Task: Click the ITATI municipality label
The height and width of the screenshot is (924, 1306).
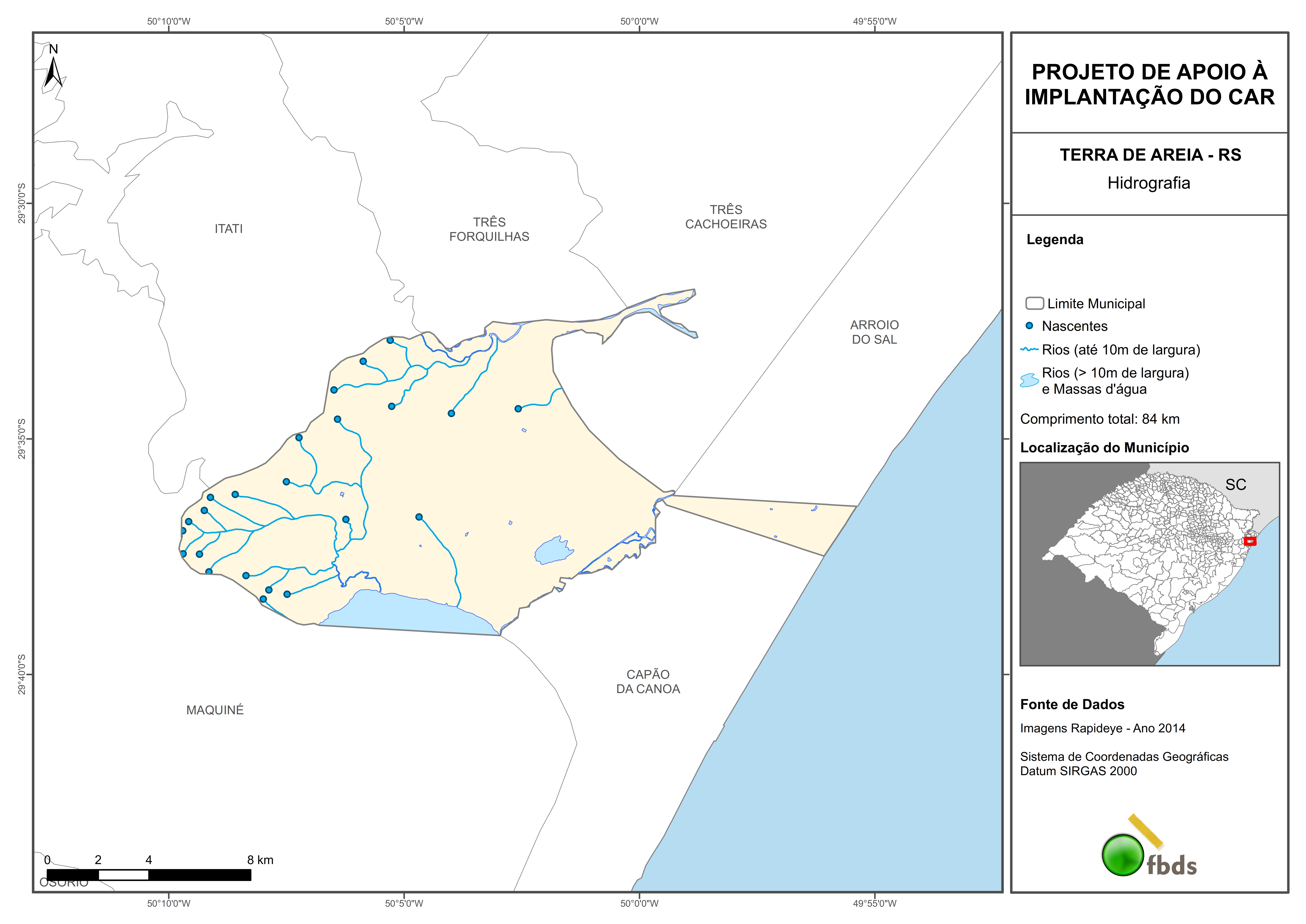Action: click(229, 229)
